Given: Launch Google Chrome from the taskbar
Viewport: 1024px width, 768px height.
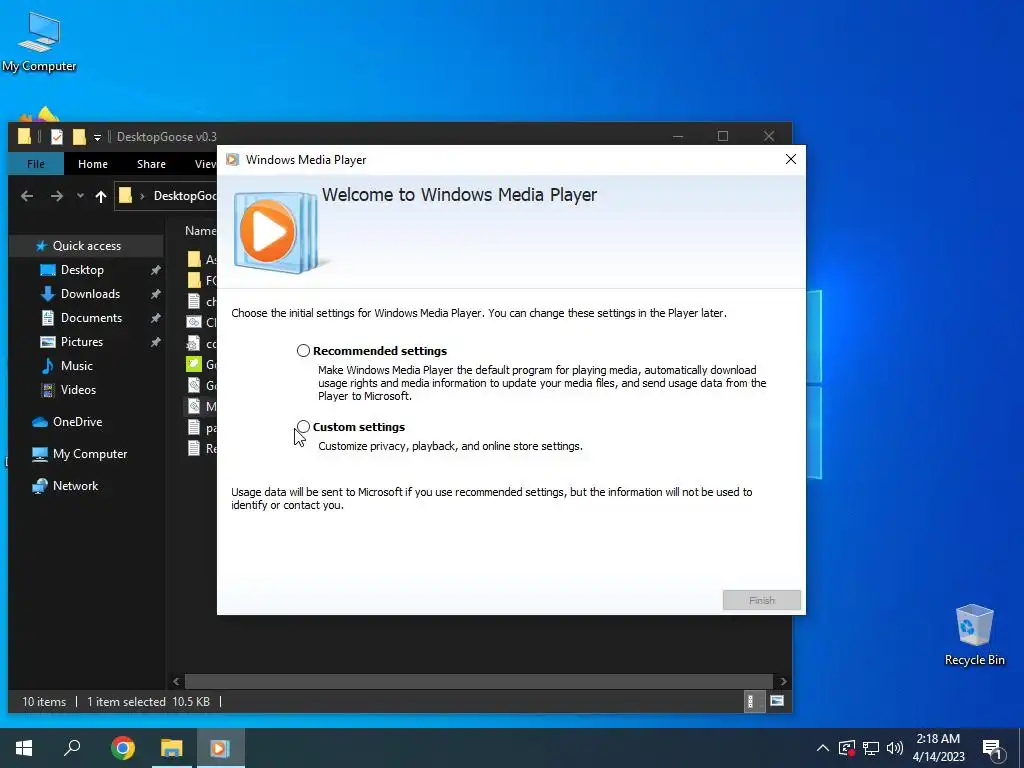Looking at the screenshot, I should click(x=122, y=748).
